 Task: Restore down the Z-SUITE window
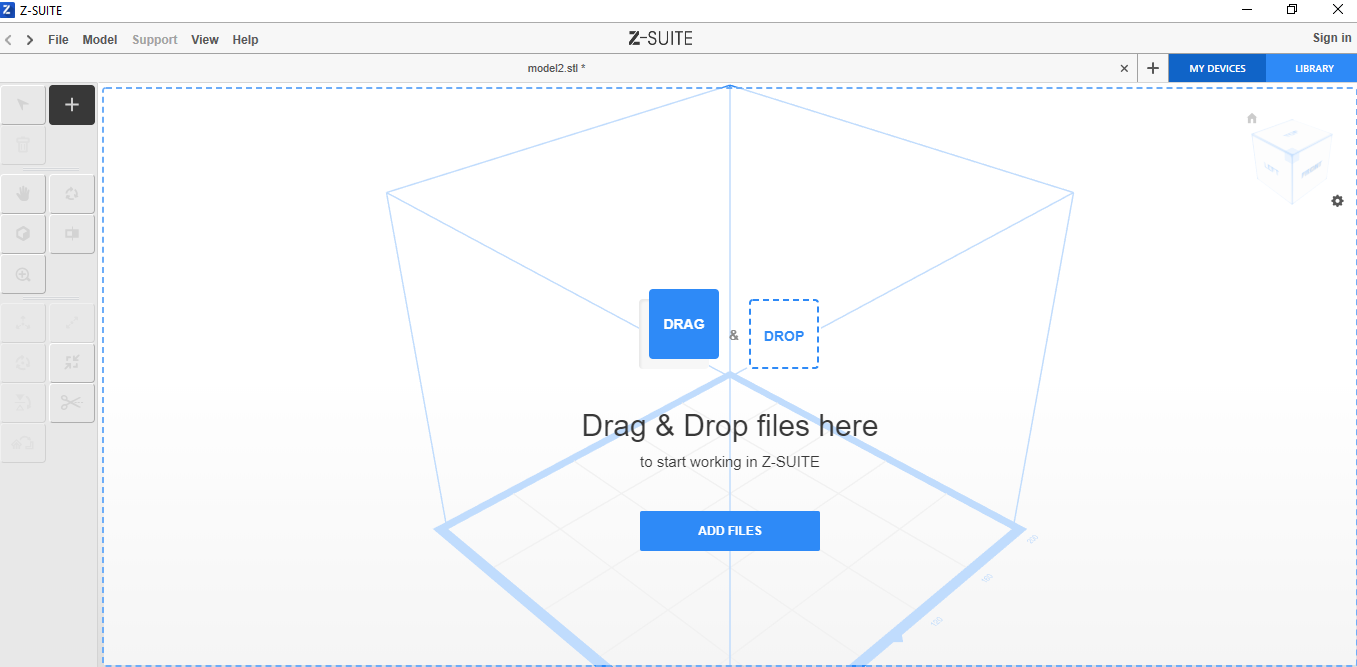(1292, 10)
